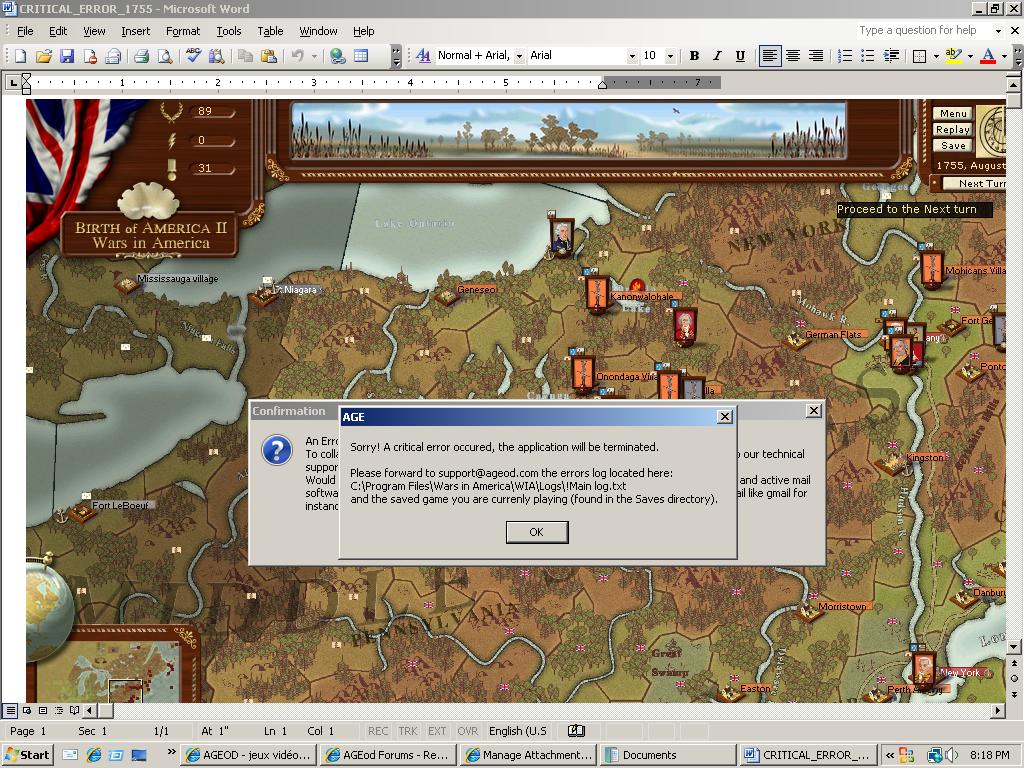
Task: Click OK in the AGE error dialog
Action: coord(537,532)
